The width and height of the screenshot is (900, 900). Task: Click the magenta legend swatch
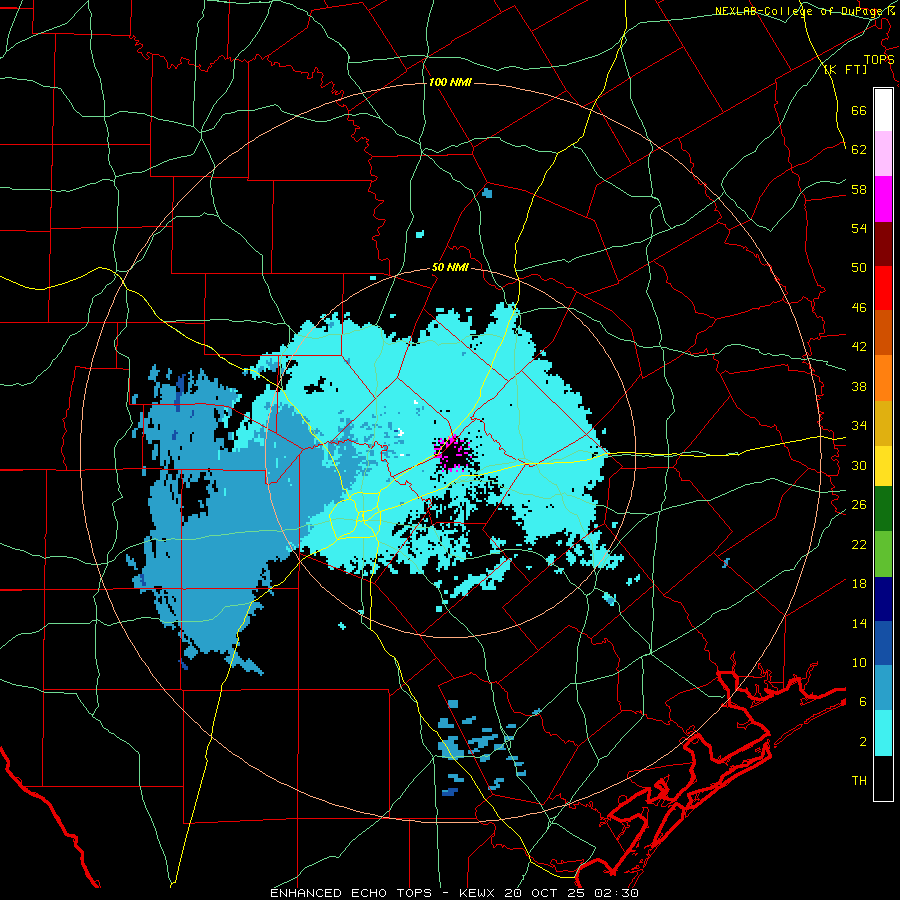pos(883,199)
